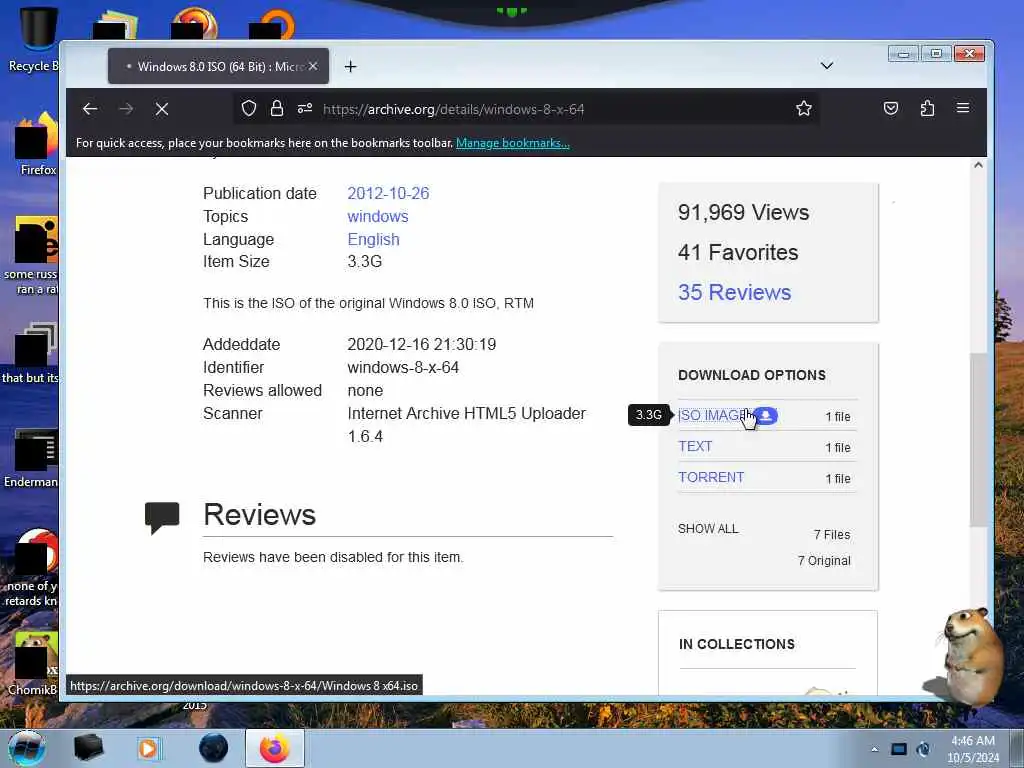1024x768 pixels.
Task: Click the scrollbar up arrow
Action: click(x=978, y=165)
